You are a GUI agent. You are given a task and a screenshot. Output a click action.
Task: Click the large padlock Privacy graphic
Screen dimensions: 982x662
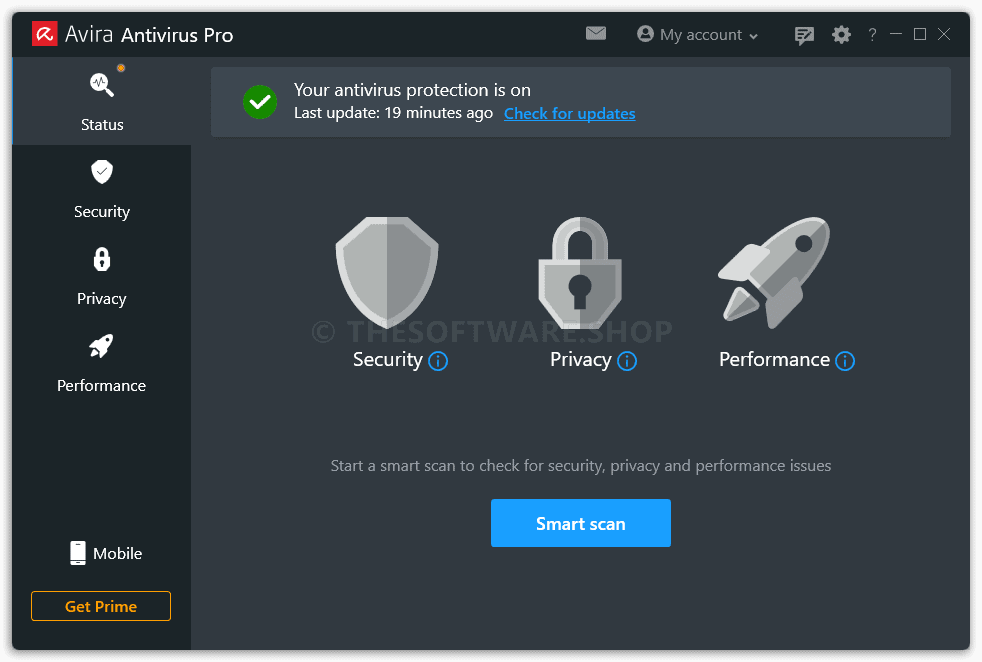[x=580, y=272]
